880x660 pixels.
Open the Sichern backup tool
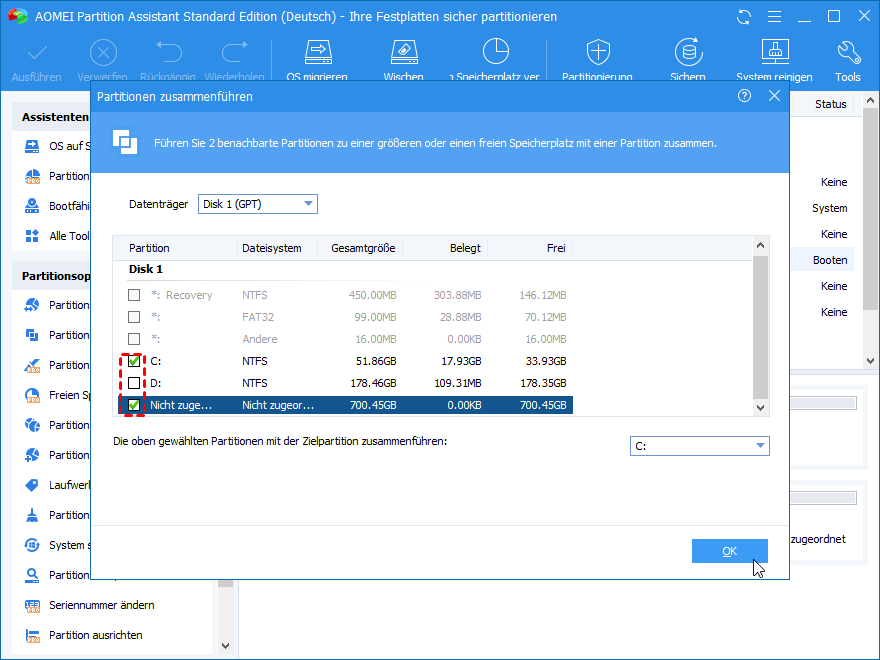click(x=687, y=54)
